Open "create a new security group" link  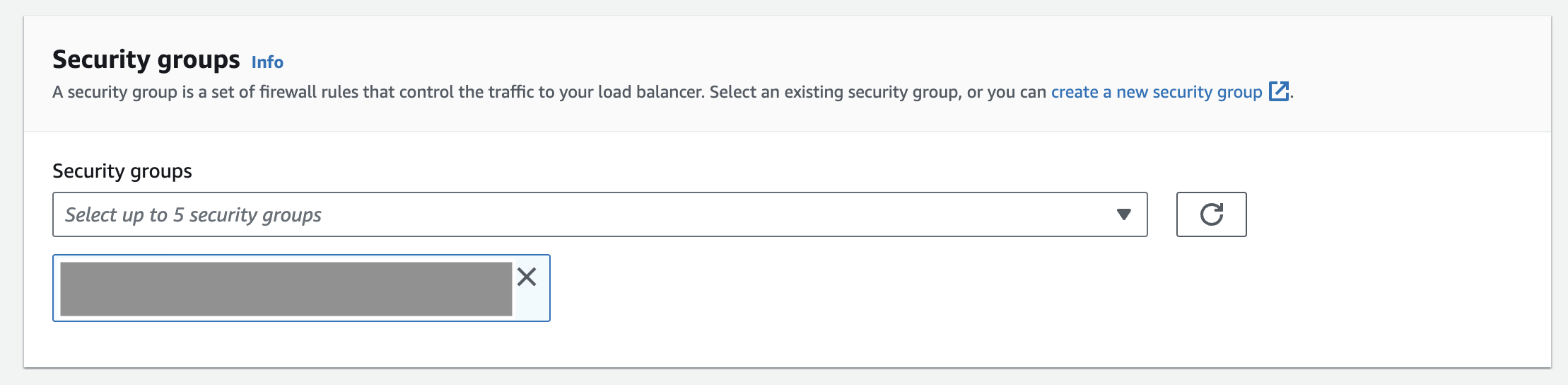[1157, 92]
